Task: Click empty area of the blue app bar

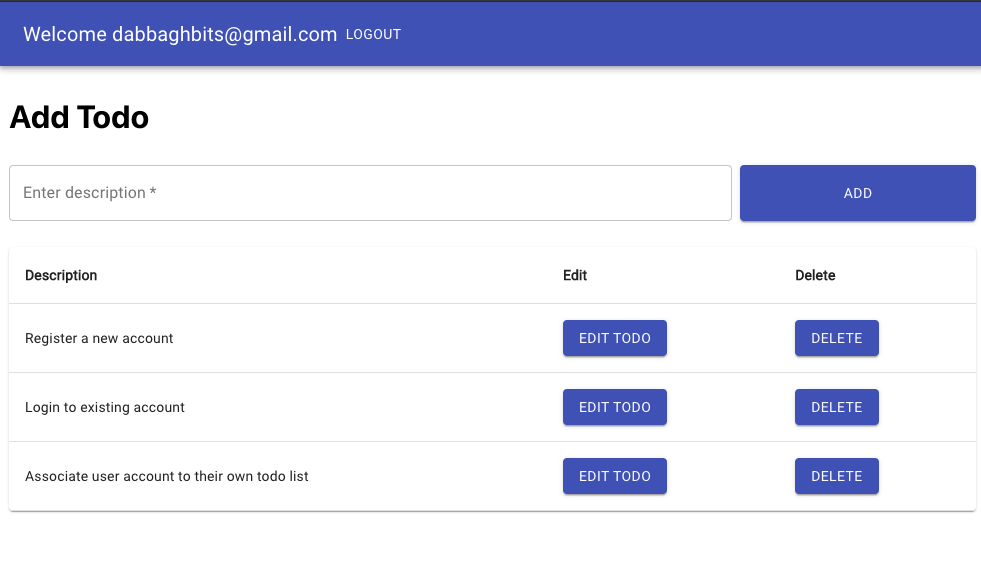Action: tap(700, 34)
